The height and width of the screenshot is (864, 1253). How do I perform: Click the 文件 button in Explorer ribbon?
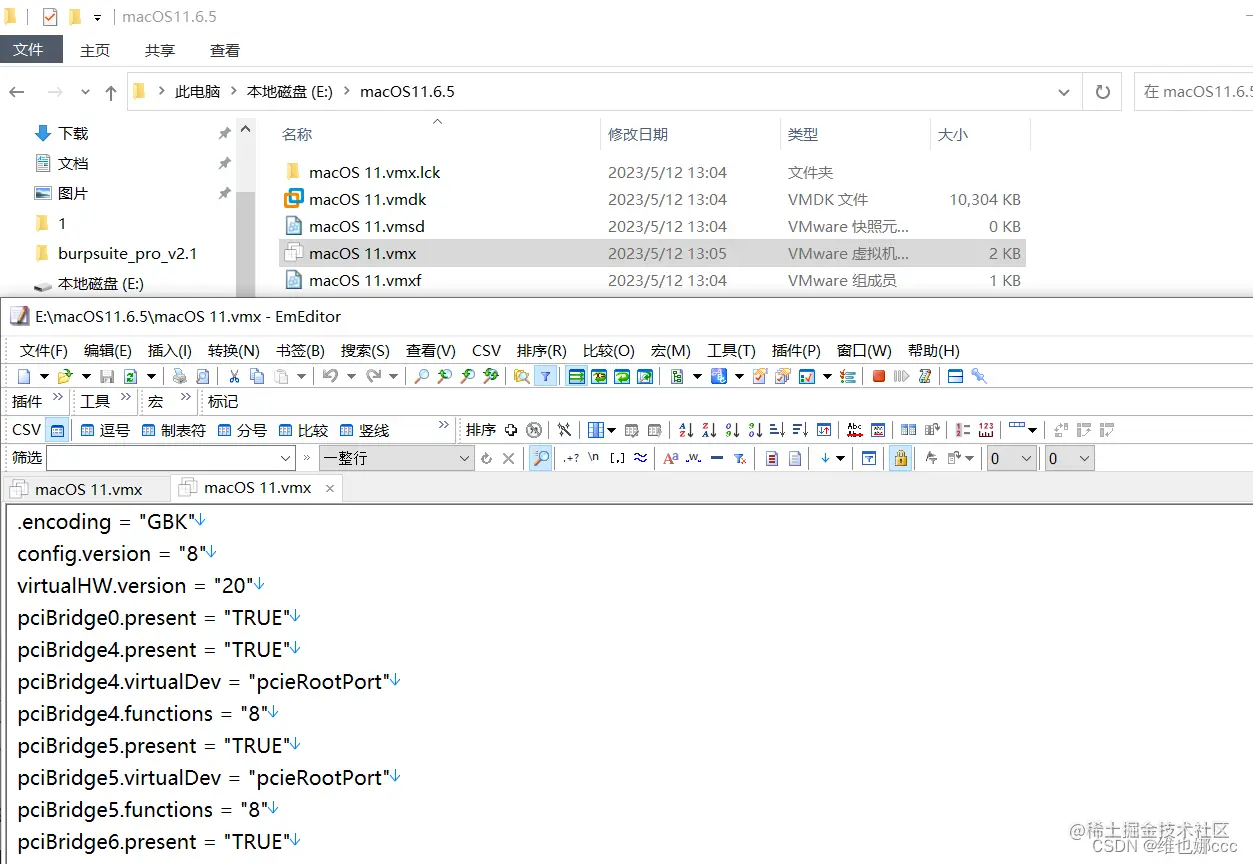coord(29,49)
